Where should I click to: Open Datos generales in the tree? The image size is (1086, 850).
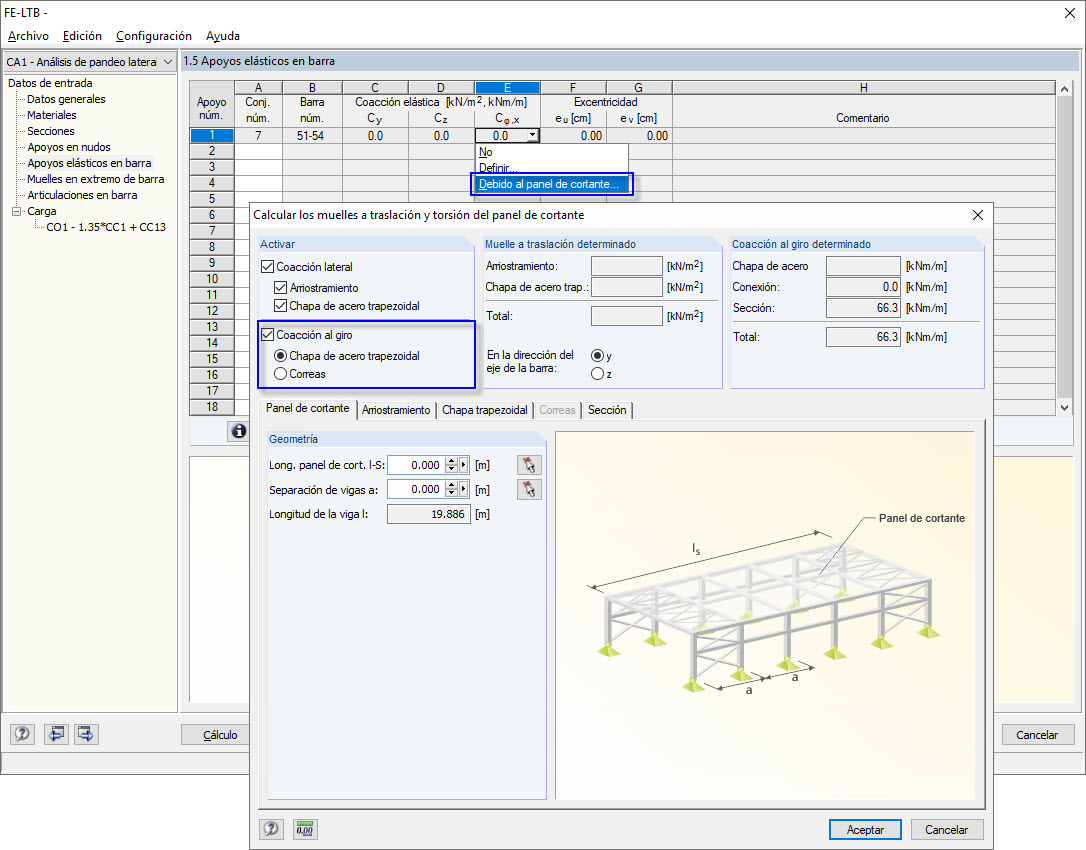(66, 99)
